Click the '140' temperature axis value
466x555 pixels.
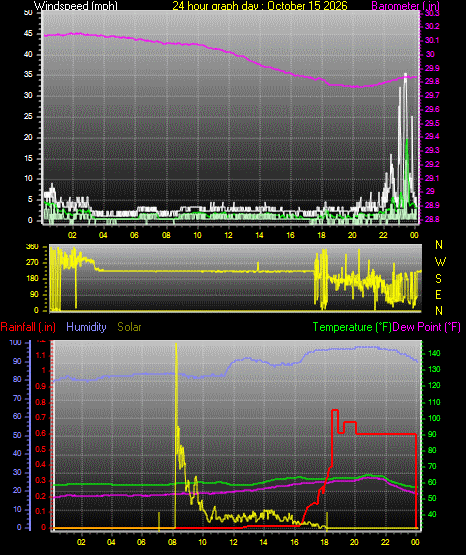435,353
